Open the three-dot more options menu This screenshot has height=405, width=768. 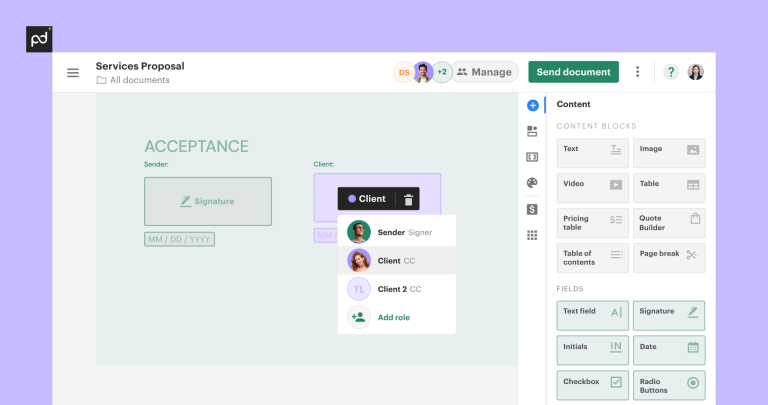point(638,72)
